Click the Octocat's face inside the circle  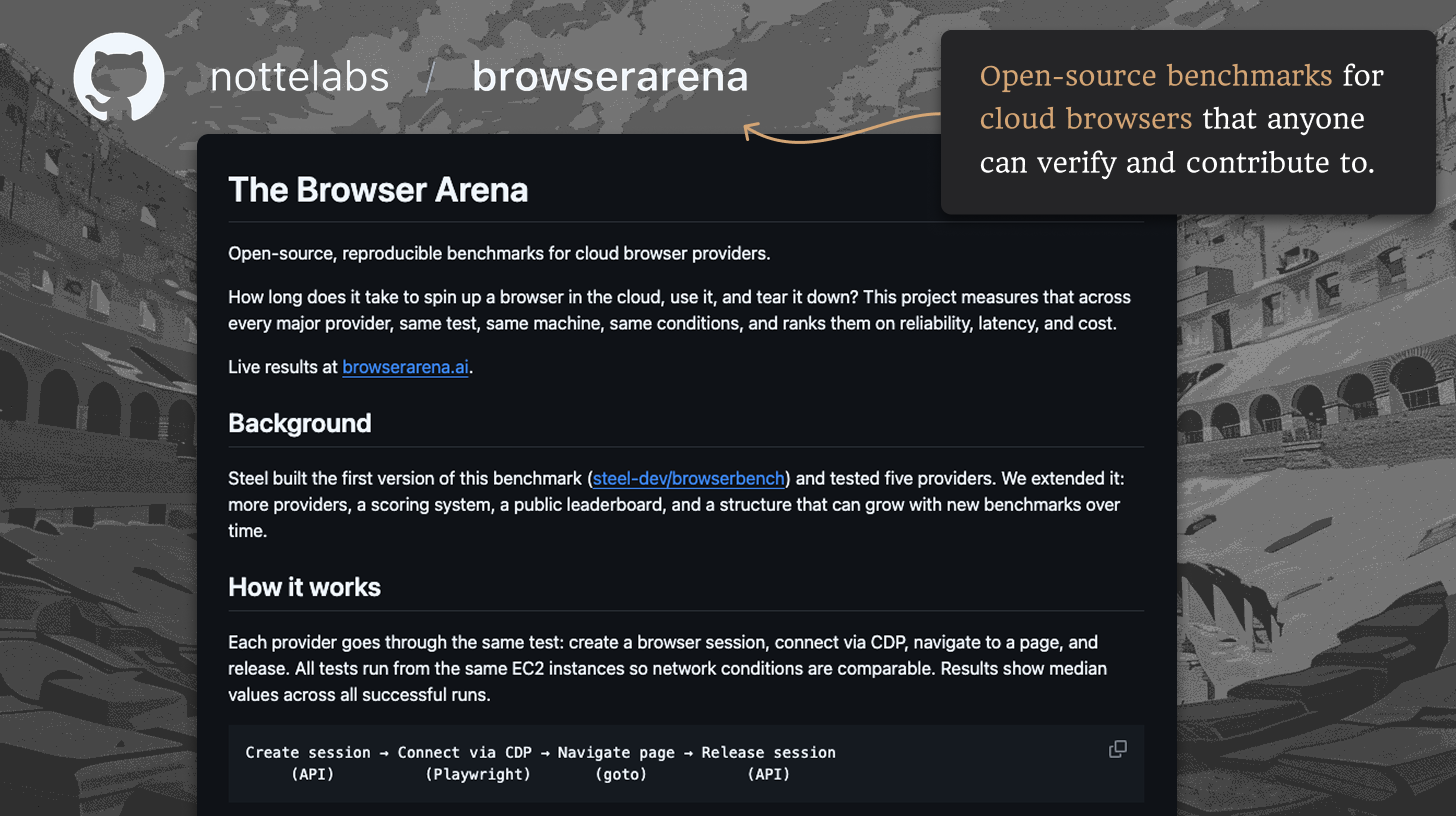pyautogui.click(x=118, y=70)
